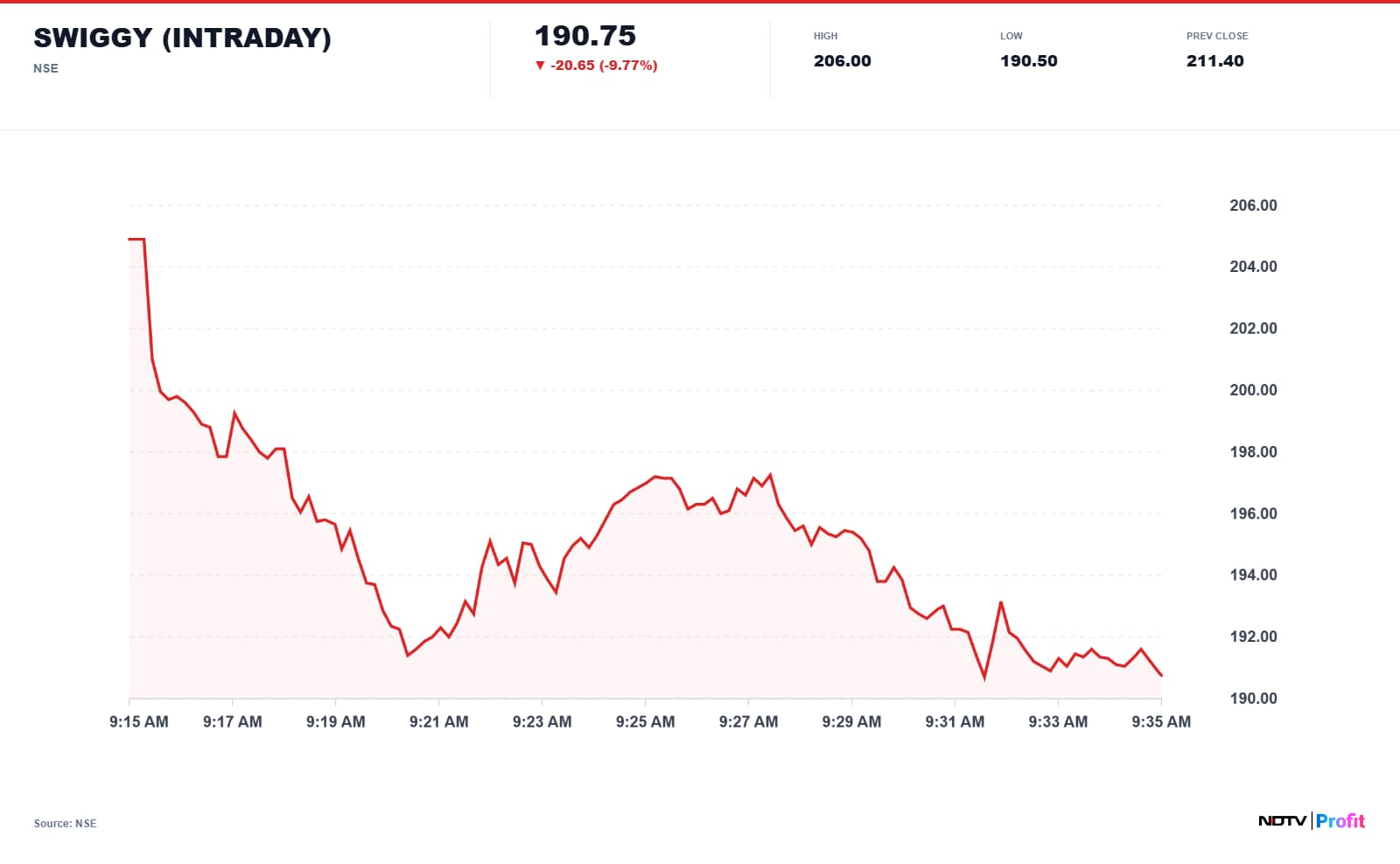
Task: Click the 9:33 AM time label
Action: (1059, 721)
